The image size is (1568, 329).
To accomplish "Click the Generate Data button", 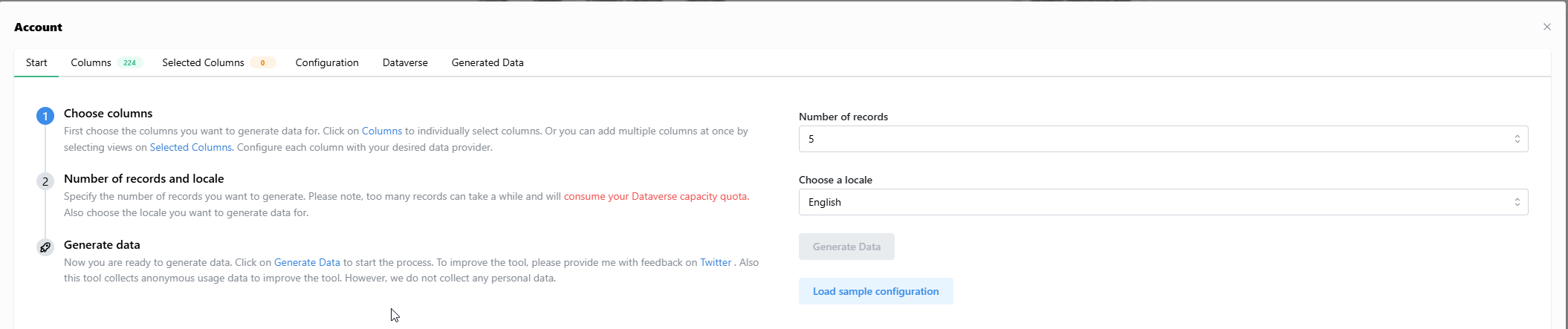I will coord(846,247).
